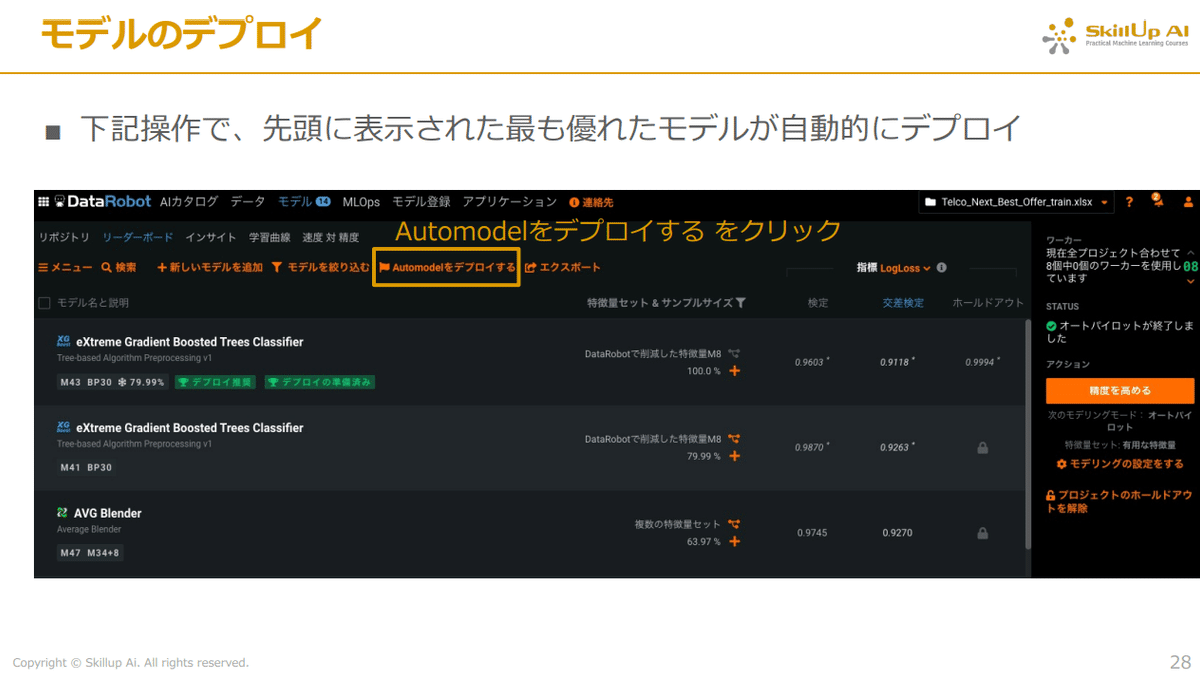The height and width of the screenshot is (680, 1200).
Task: Click the 検索 search button
Action: pos(119,268)
